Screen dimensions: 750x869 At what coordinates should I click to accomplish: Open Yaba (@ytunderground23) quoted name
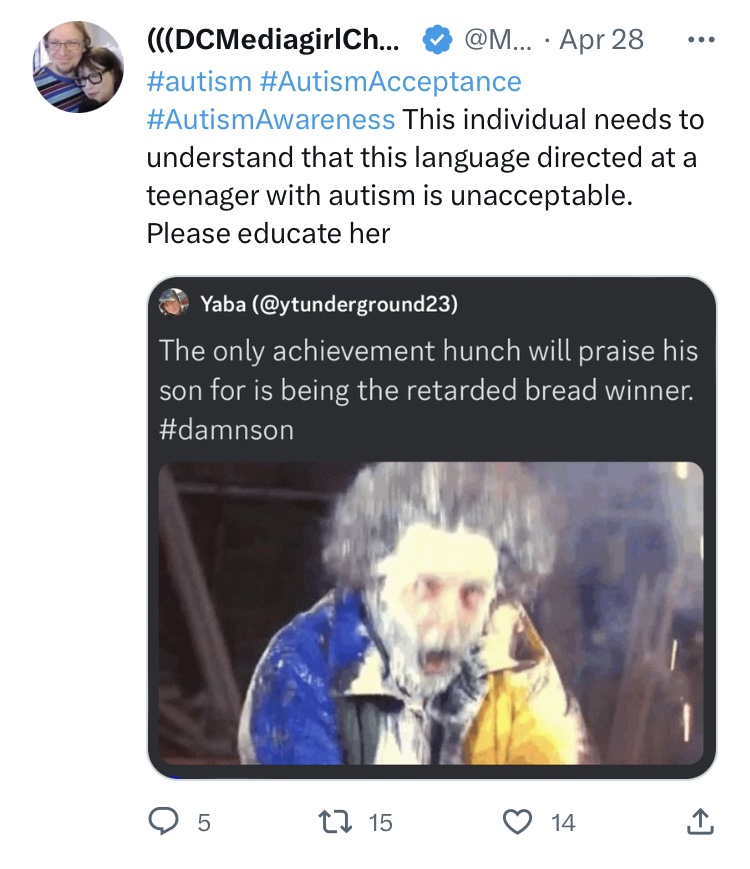pyautogui.click(x=329, y=304)
